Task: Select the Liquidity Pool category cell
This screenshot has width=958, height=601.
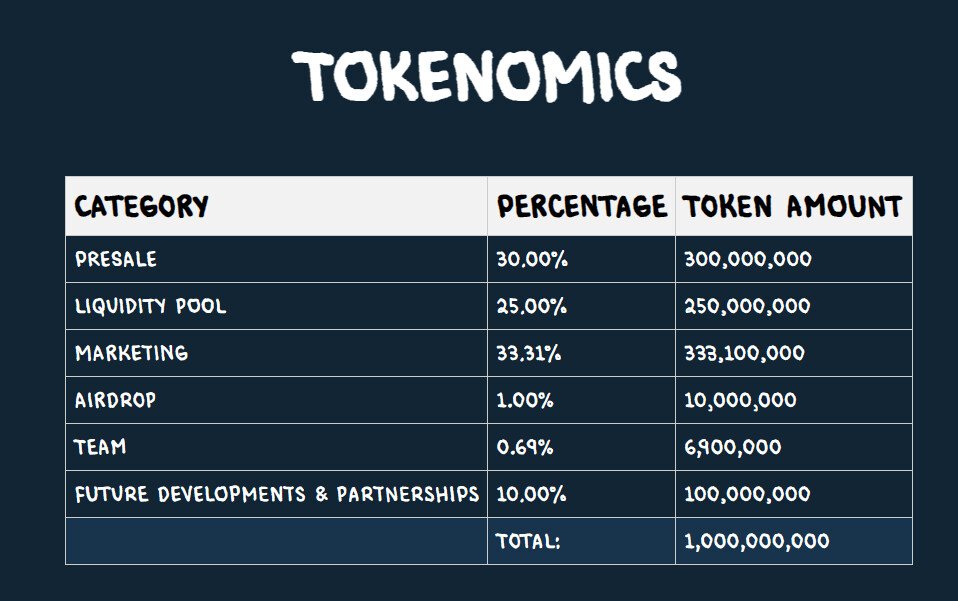Action: (151, 306)
